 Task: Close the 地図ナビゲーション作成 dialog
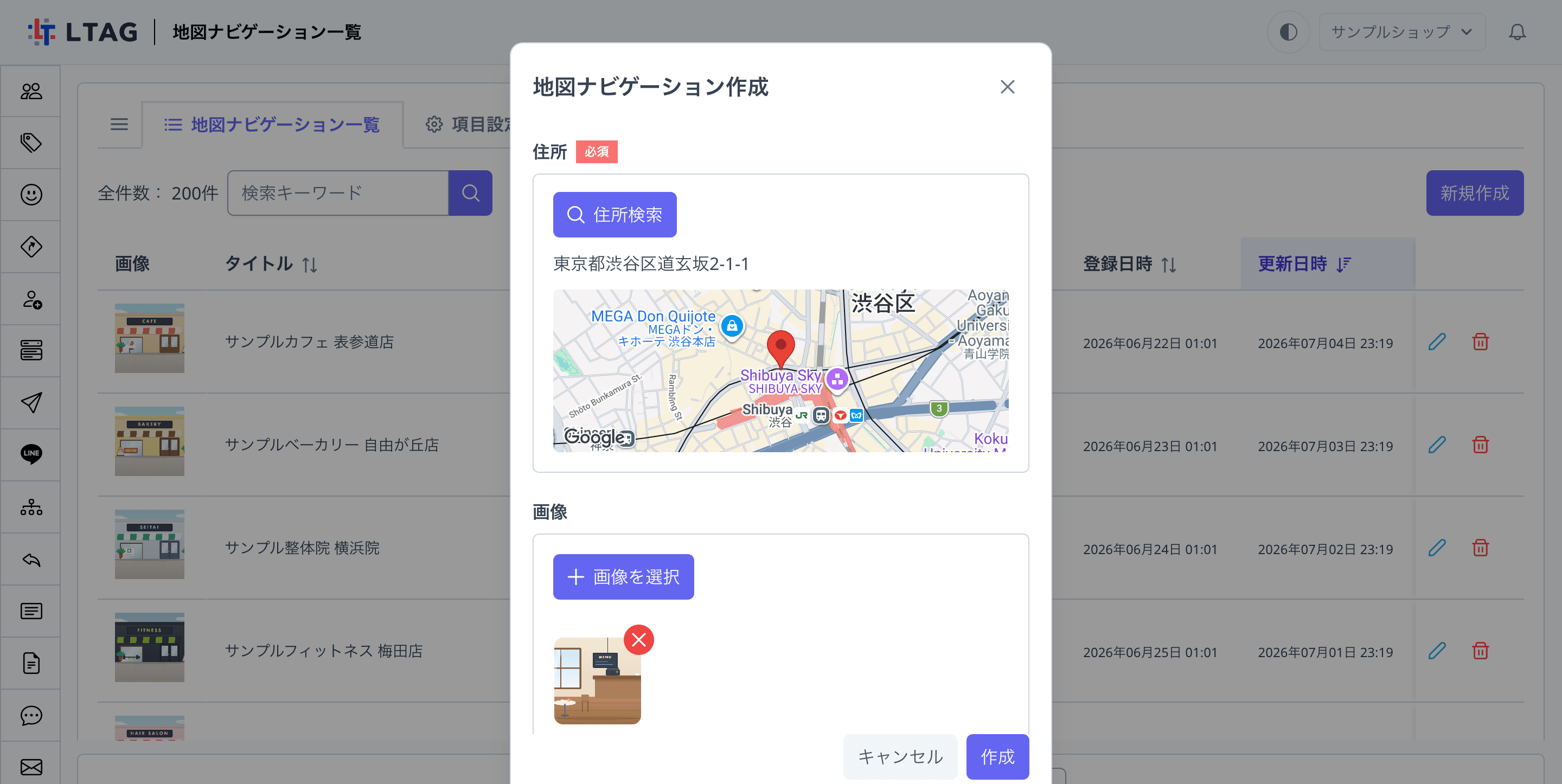1007,87
